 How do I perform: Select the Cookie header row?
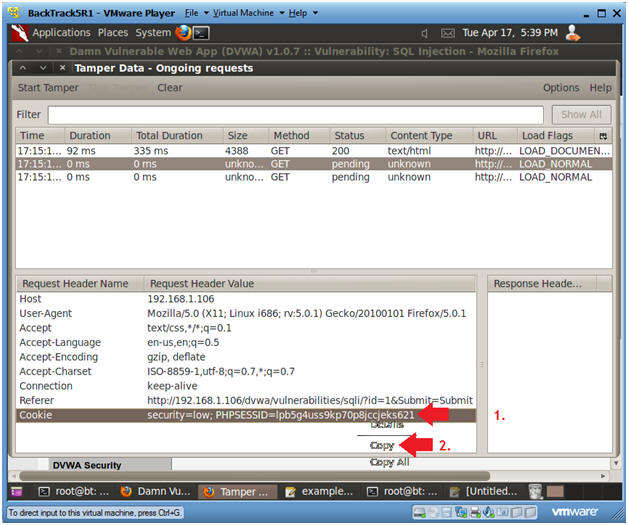(246, 415)
